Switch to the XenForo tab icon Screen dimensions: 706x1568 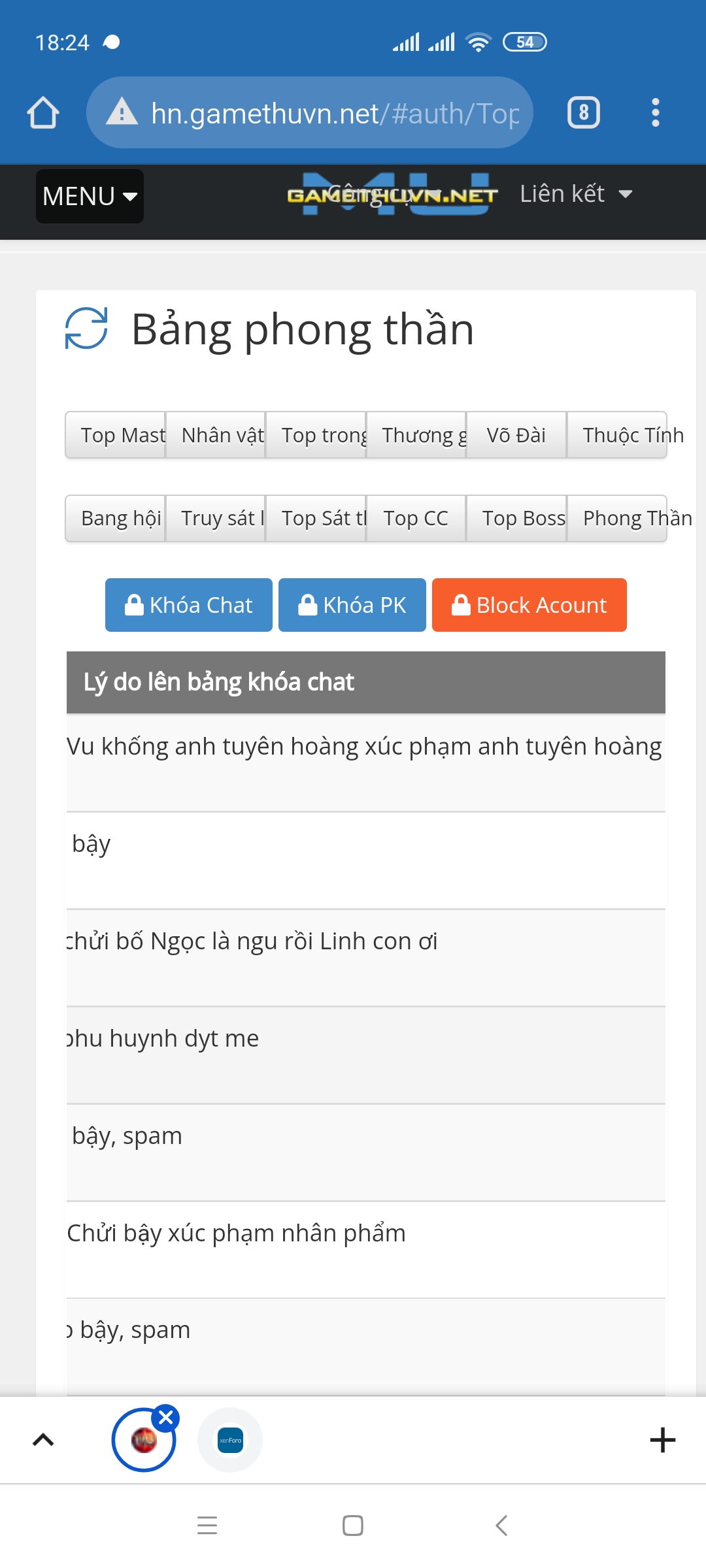[x=230, y=1440]
